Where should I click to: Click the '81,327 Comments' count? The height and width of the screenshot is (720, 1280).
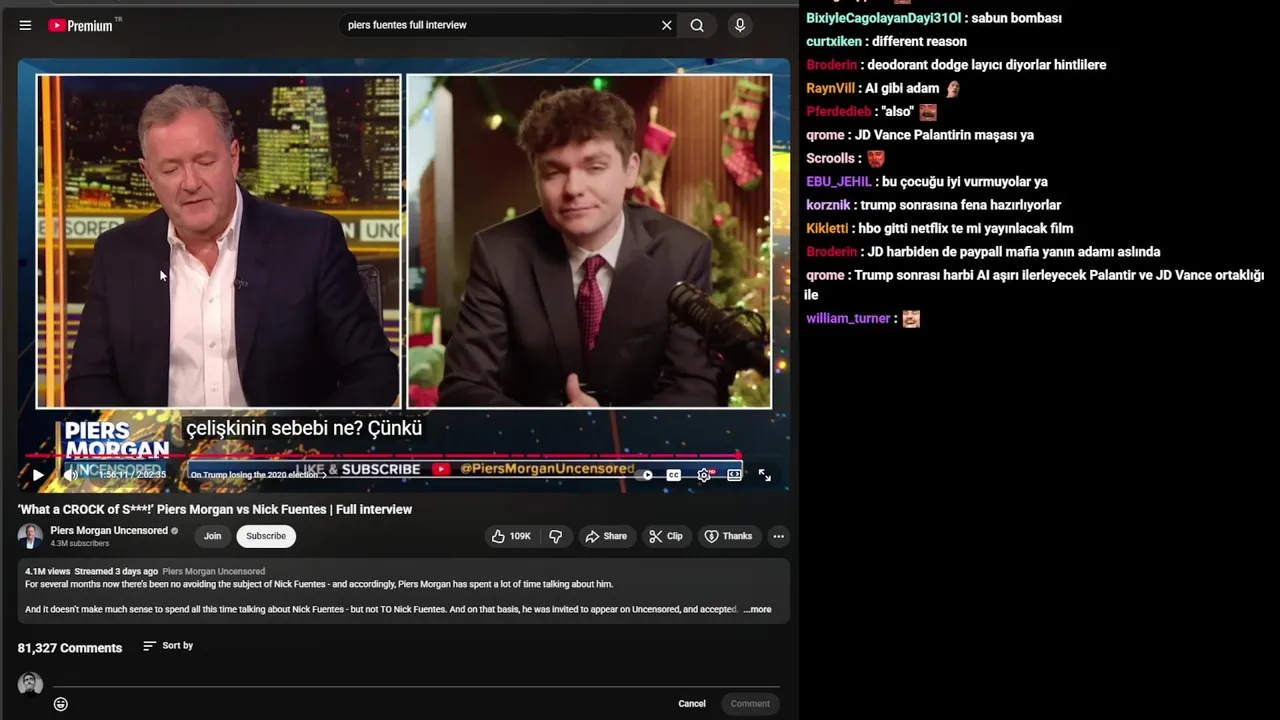click(70, 648)
